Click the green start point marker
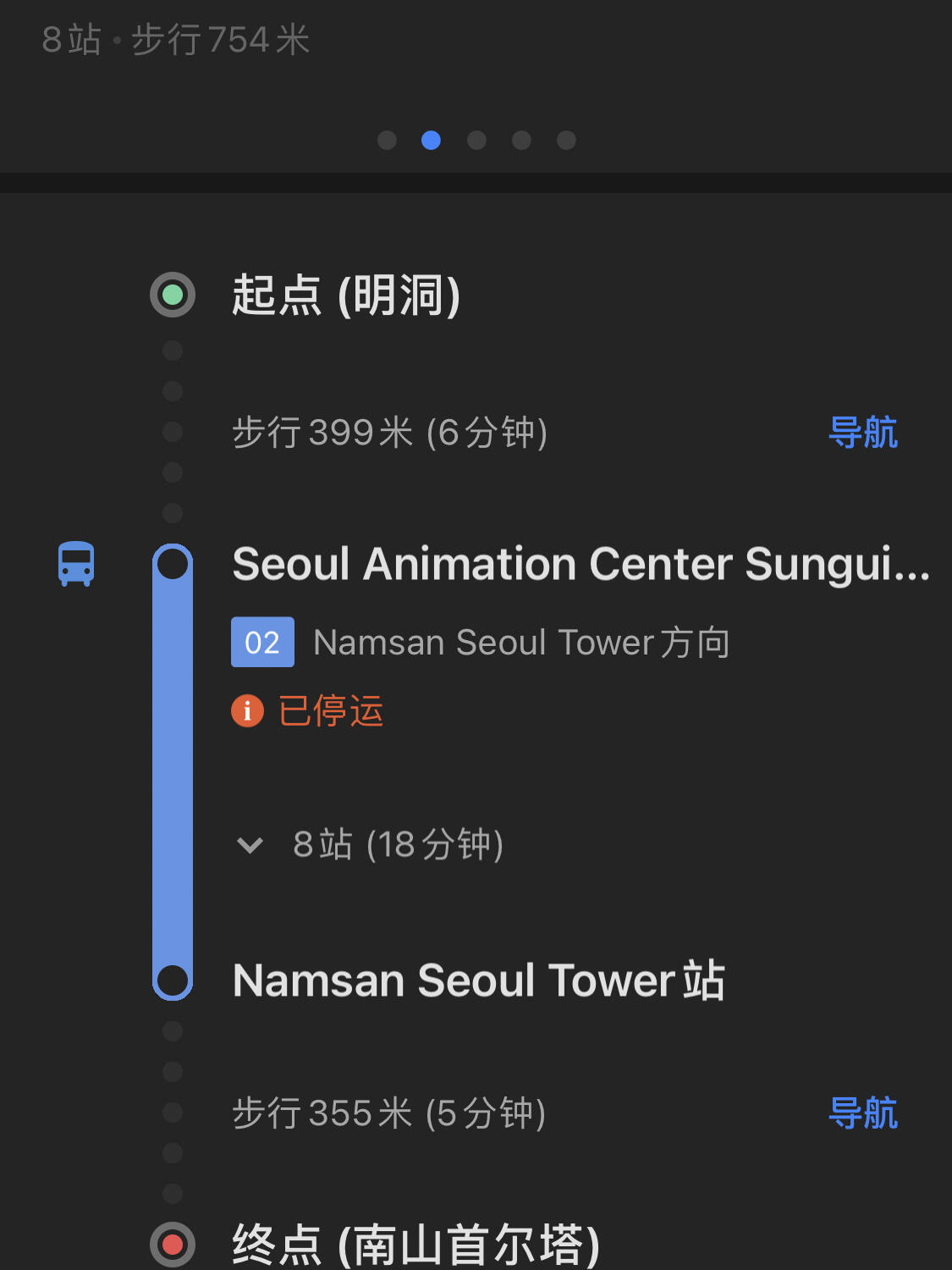Screen dimensions: 952x1270 (173, 295)
